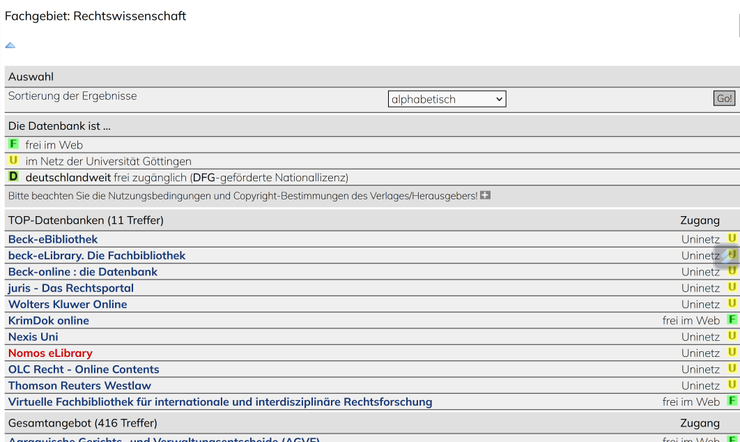Click 'im Netz der Universität Göttingen' text
Viewport: 740px width, 442px height.
(x=109, y=161)
